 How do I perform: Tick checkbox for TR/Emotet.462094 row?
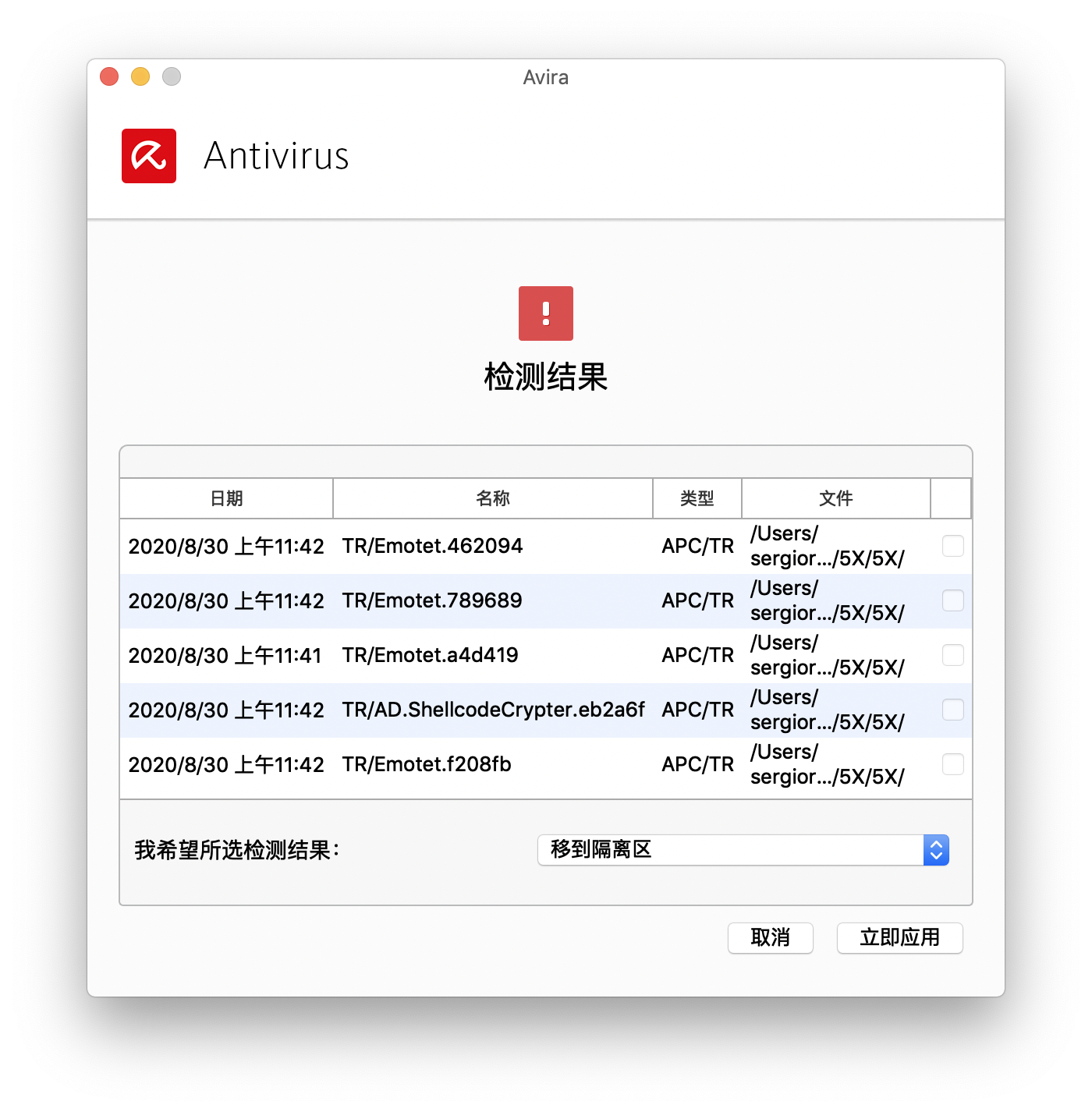tap(953, 546)
